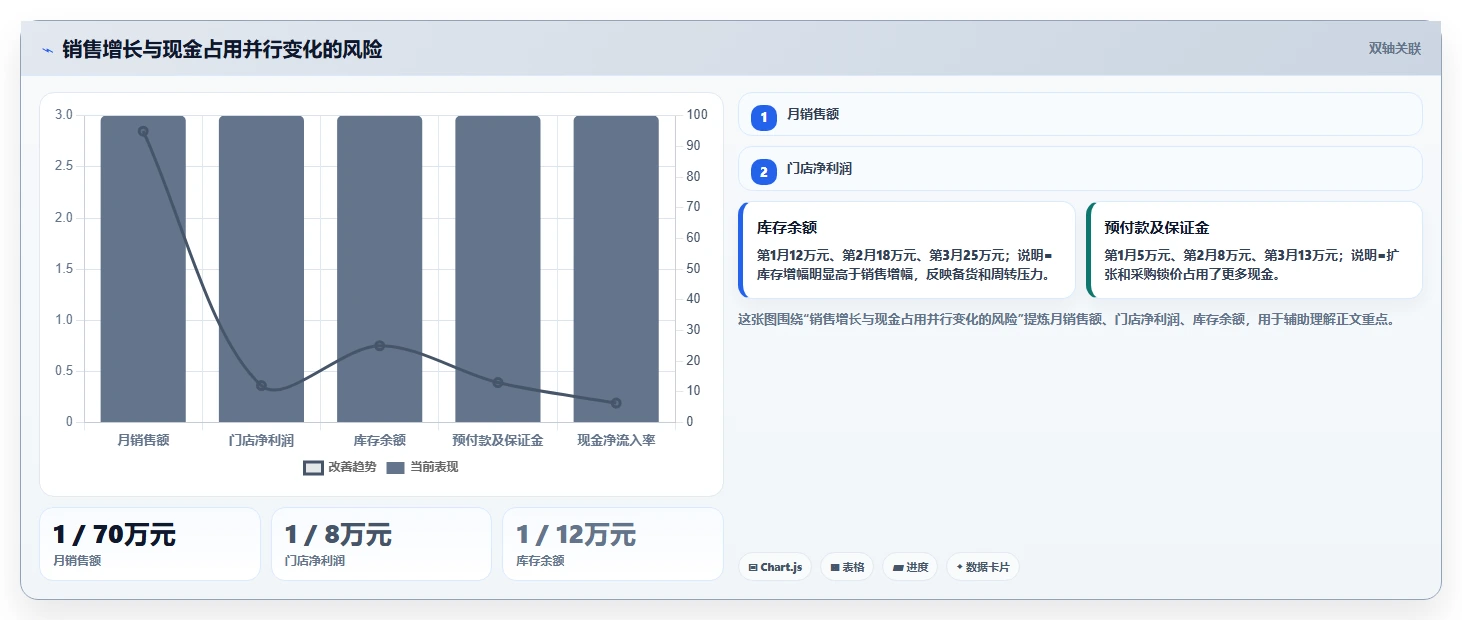
Task: Open the 月销售额 list row
Action: pos(1080,114)
